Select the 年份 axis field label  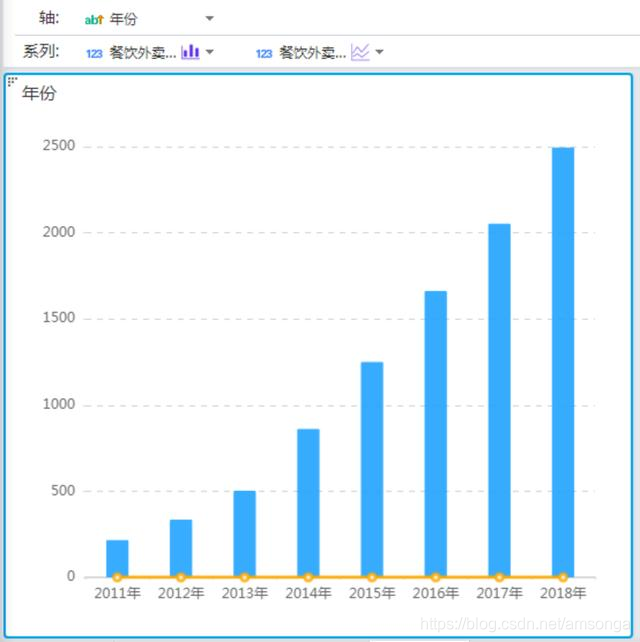(x=123, y=19)
